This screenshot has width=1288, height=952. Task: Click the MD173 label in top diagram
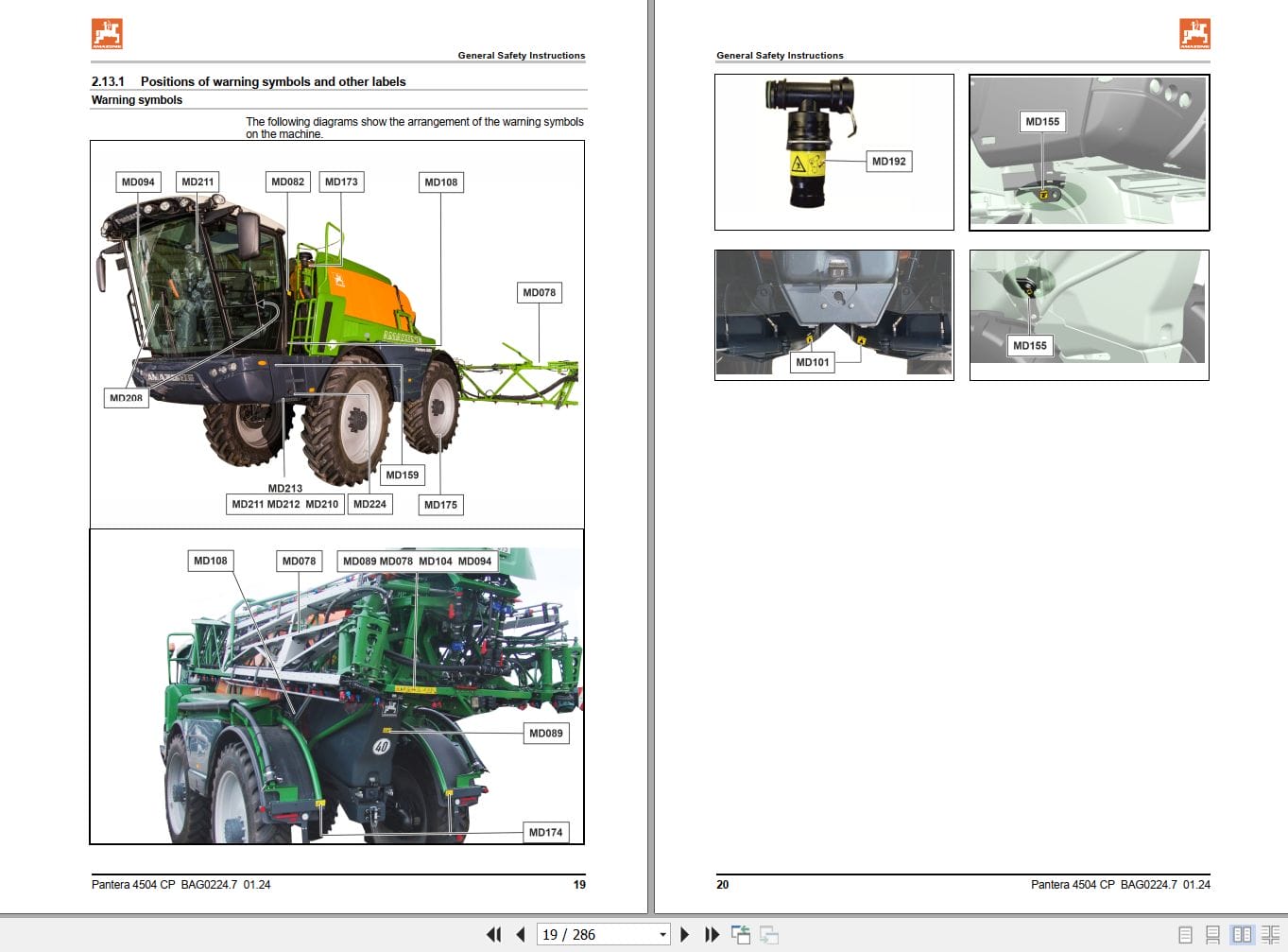[341, 182]
